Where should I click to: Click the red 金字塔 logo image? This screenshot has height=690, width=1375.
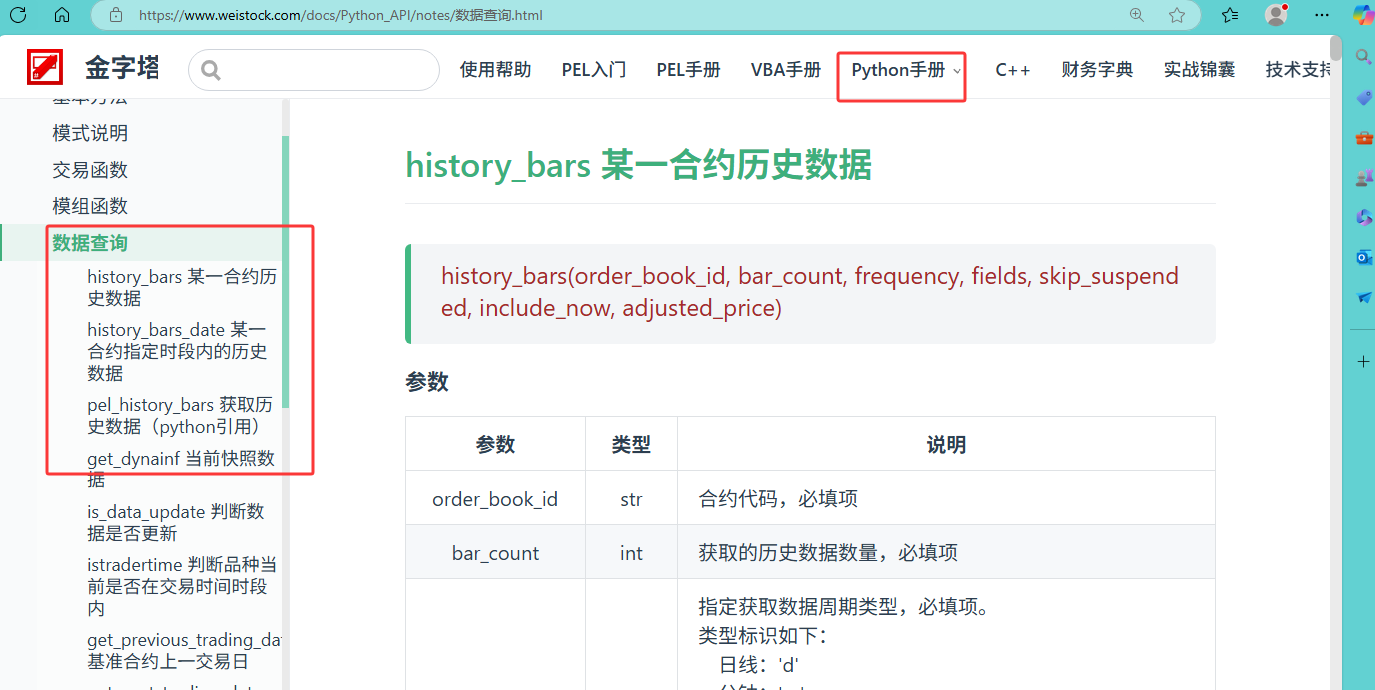click(x=45, y=67)
